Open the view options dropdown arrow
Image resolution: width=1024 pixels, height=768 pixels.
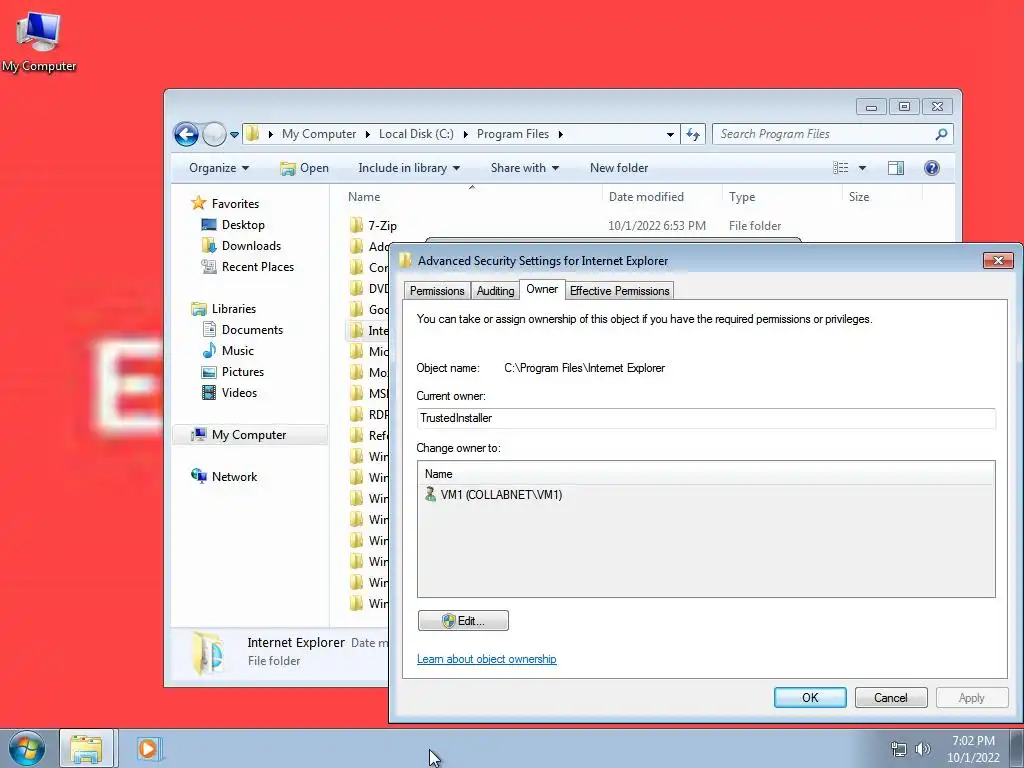pos(862,168)
